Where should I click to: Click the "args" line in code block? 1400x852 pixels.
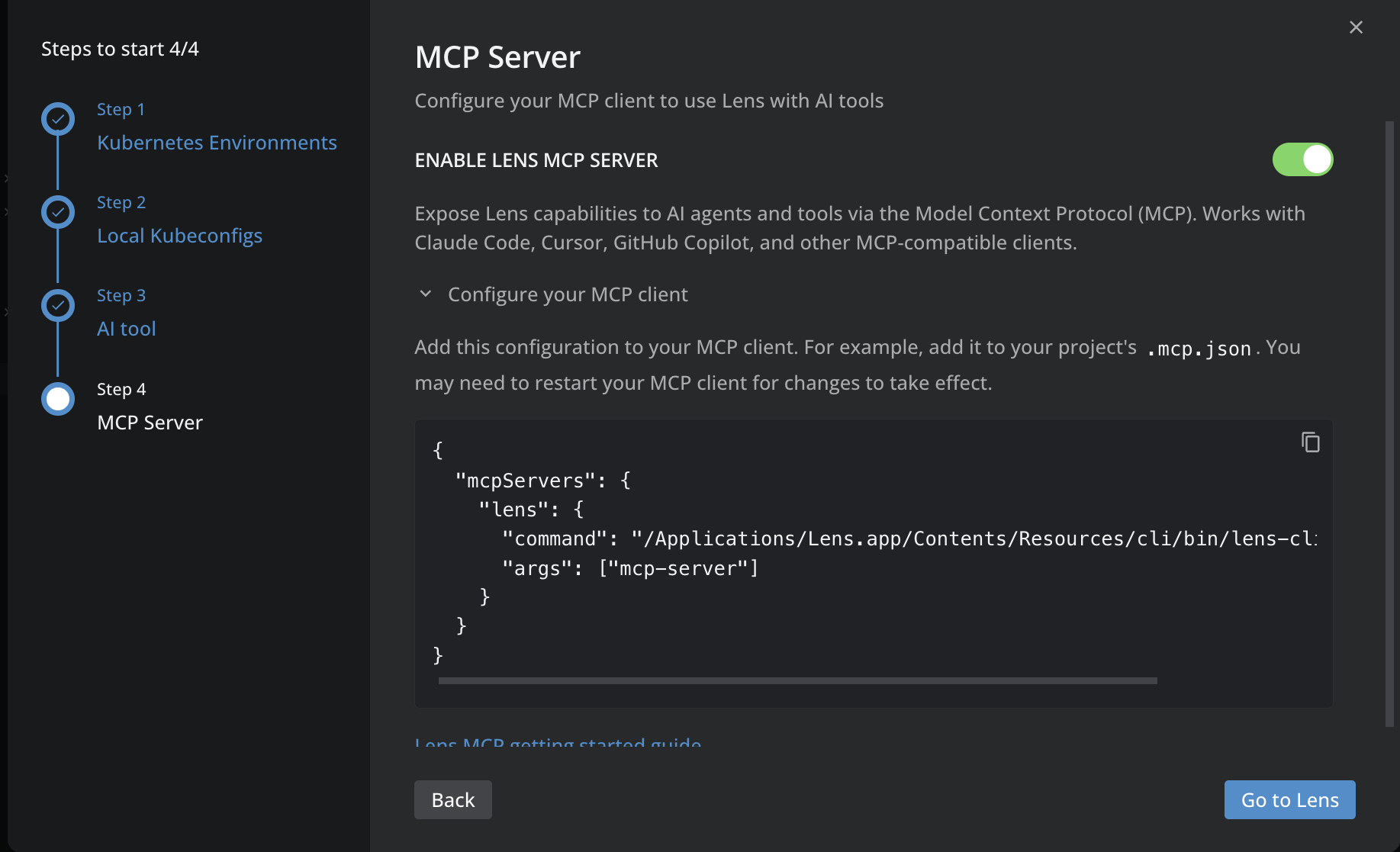point(630,568)
